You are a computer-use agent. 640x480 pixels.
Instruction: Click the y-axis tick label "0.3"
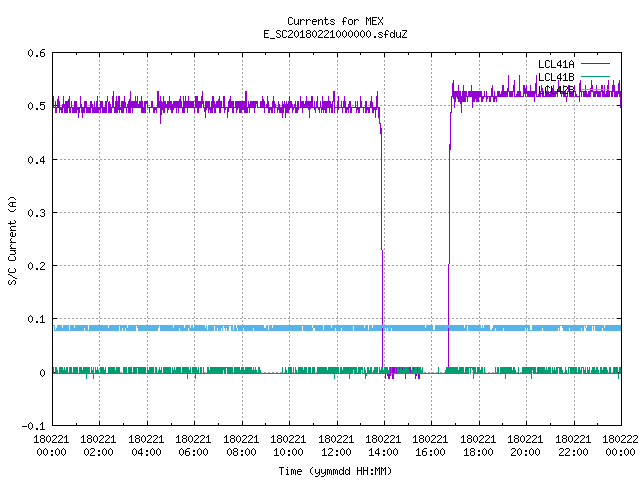36,213
